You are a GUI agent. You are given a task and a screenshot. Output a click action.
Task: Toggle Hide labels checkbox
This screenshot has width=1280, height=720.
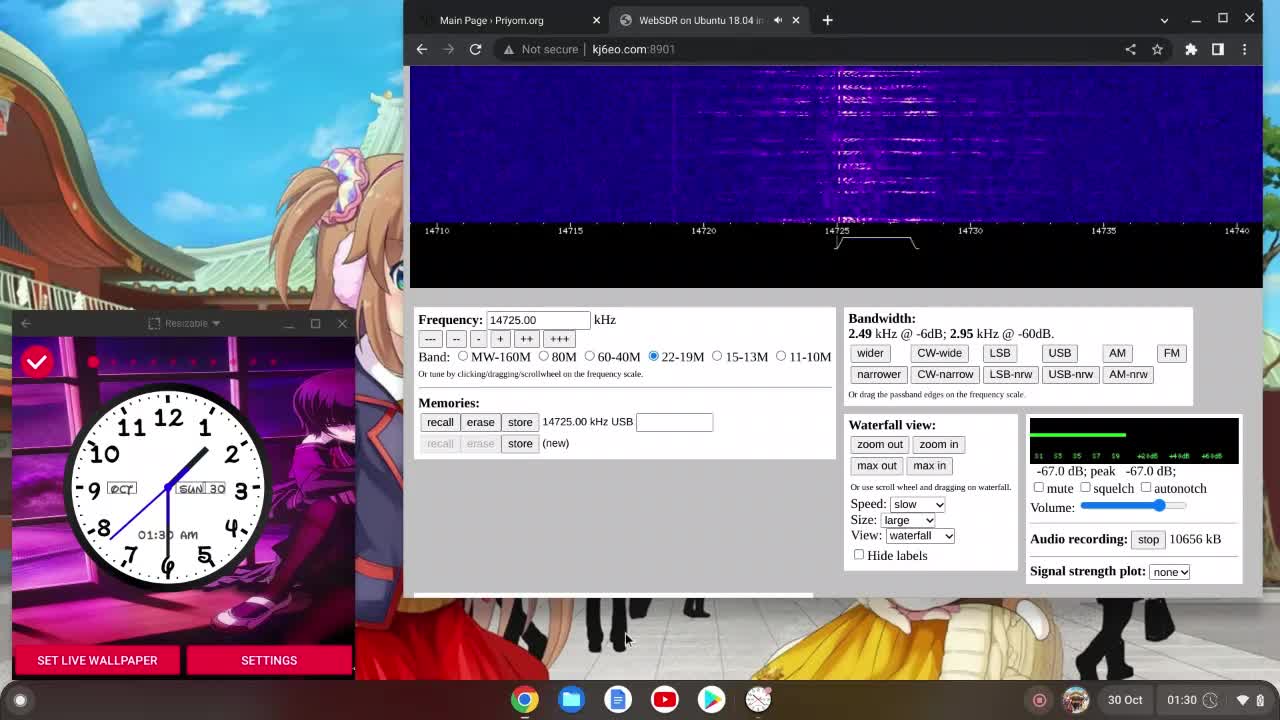(859, 555)
